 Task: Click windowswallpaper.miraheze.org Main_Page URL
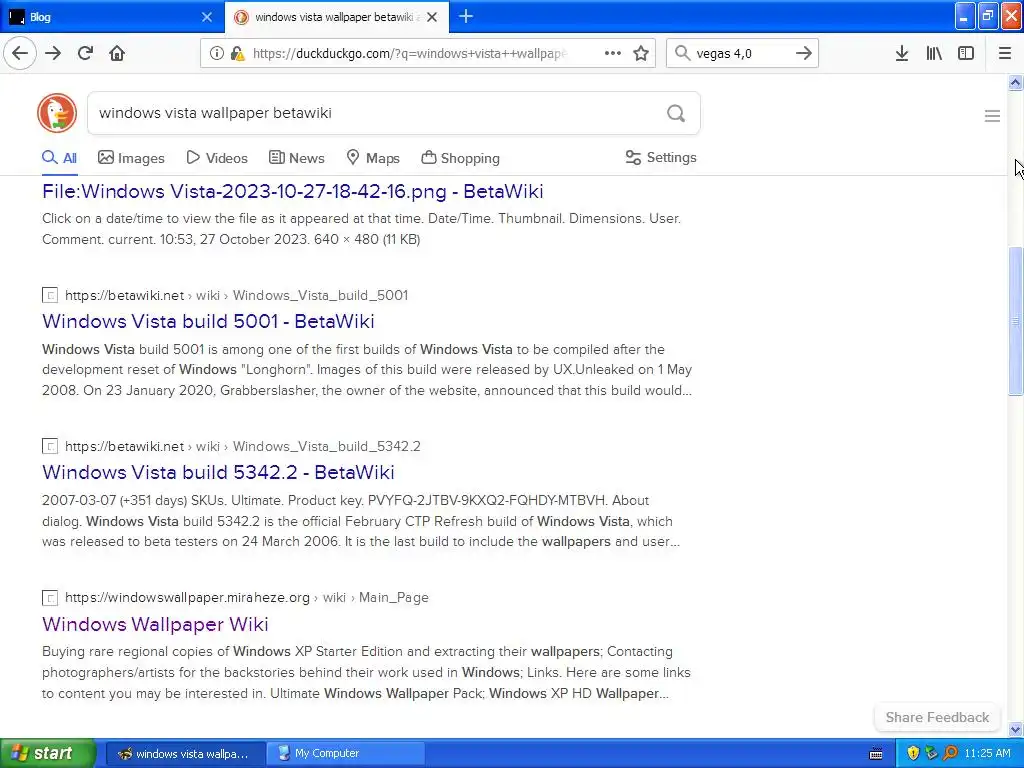click(247, 598)
